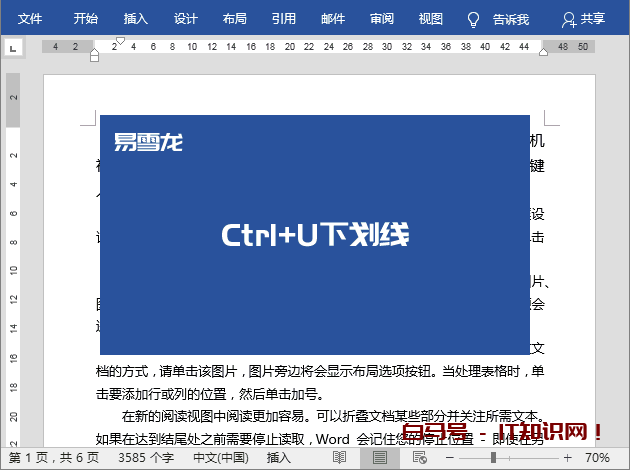Switch to Read Mode view icon
630x470 pixels.
(x=340, y=457)
